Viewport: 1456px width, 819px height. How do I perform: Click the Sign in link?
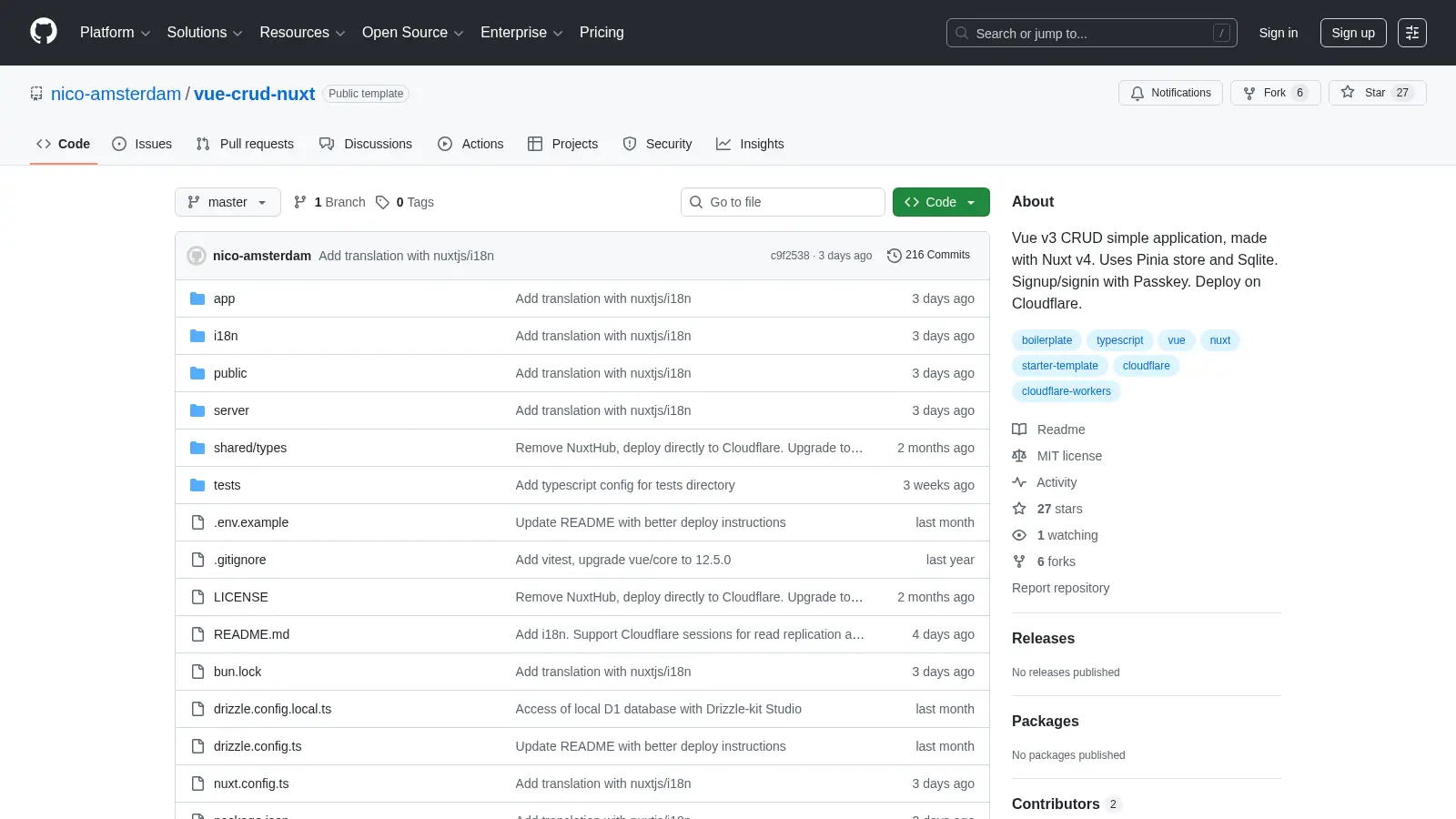coord(1279,33)
